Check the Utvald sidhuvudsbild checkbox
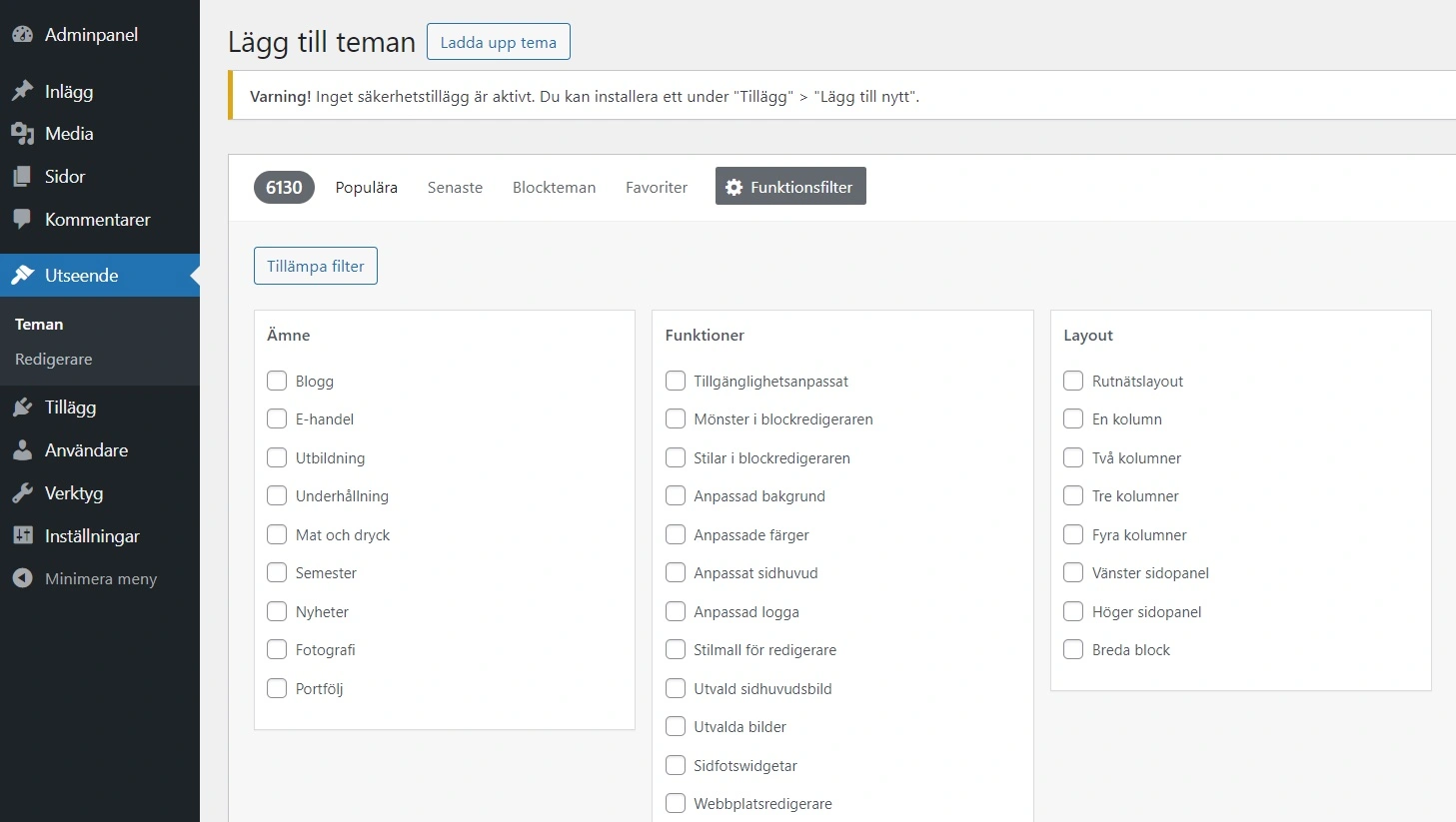Viewport: 1456px width, 822px height. click(x=676, y=688)
